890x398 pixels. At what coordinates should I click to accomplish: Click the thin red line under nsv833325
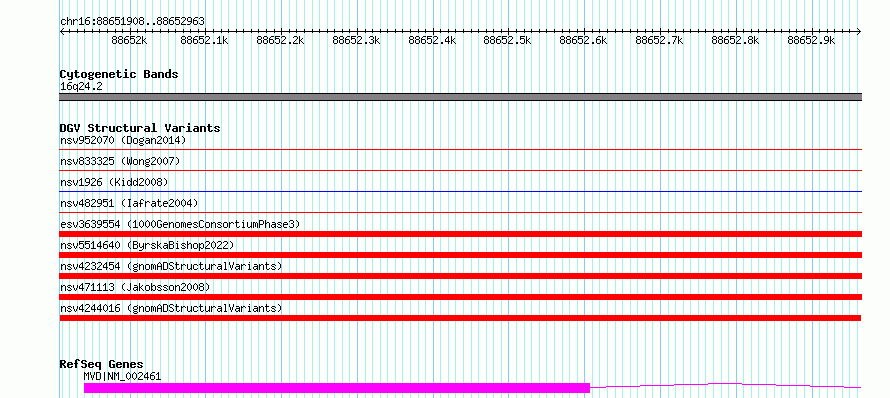pyautogui.click(x=460, y=170)
